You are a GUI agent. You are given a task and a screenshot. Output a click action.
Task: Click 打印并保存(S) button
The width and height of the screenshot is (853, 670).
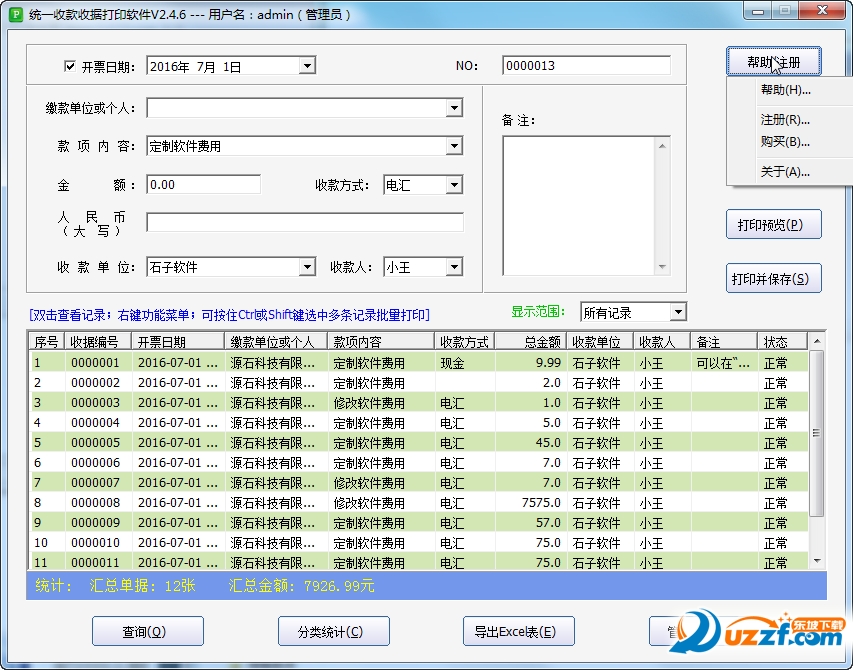click(774, 278)
